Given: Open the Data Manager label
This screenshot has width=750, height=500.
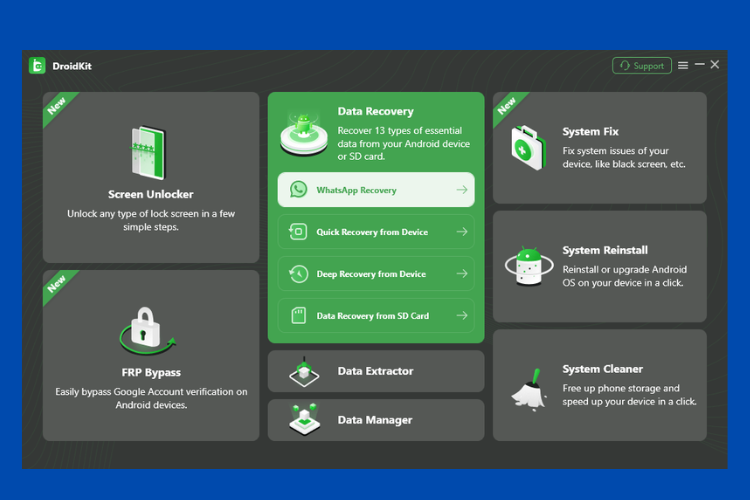Looking at the screenshot, I should pyautogui.click(x=375, y=420).
